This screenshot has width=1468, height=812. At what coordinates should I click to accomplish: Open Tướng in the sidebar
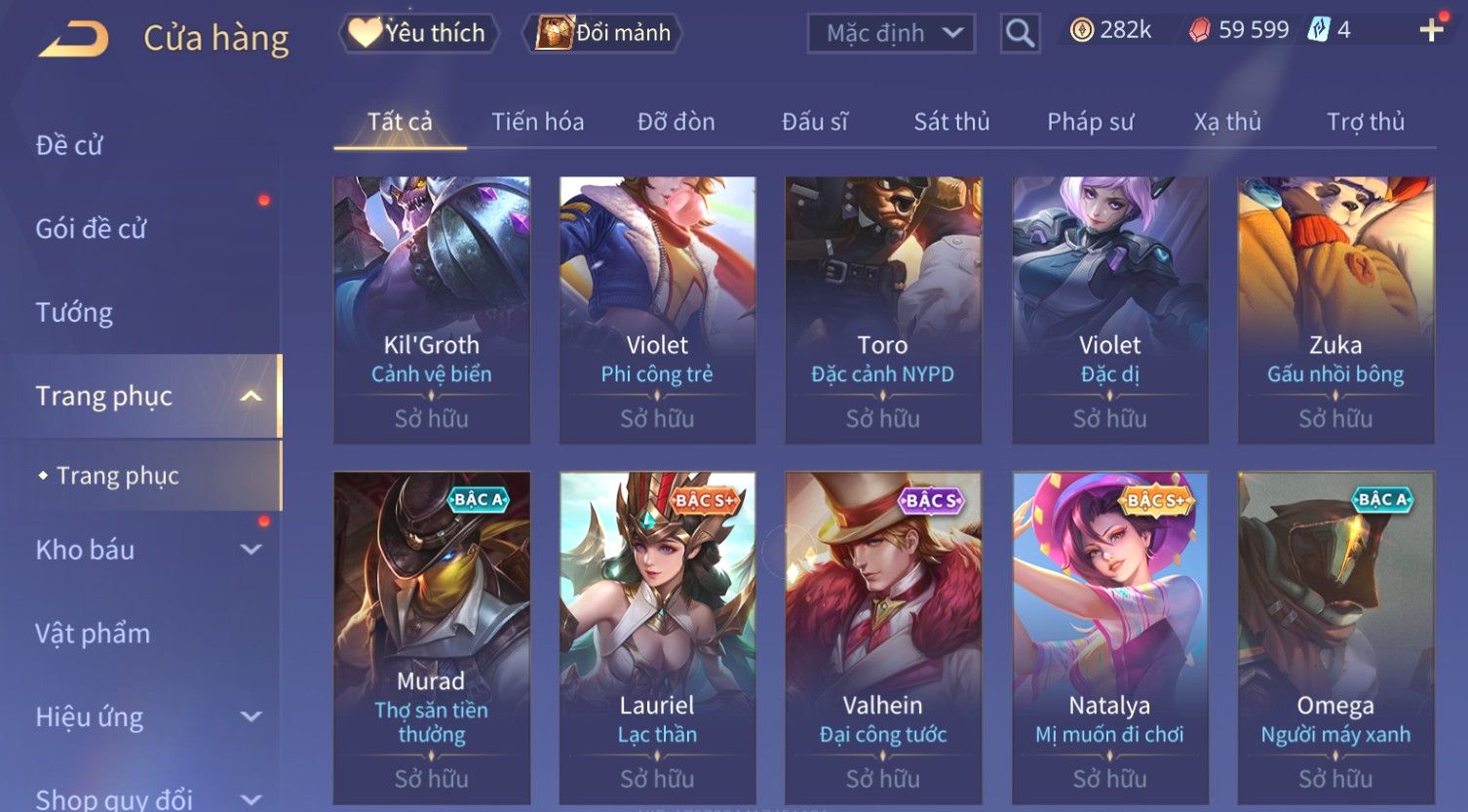coord(74,313)
